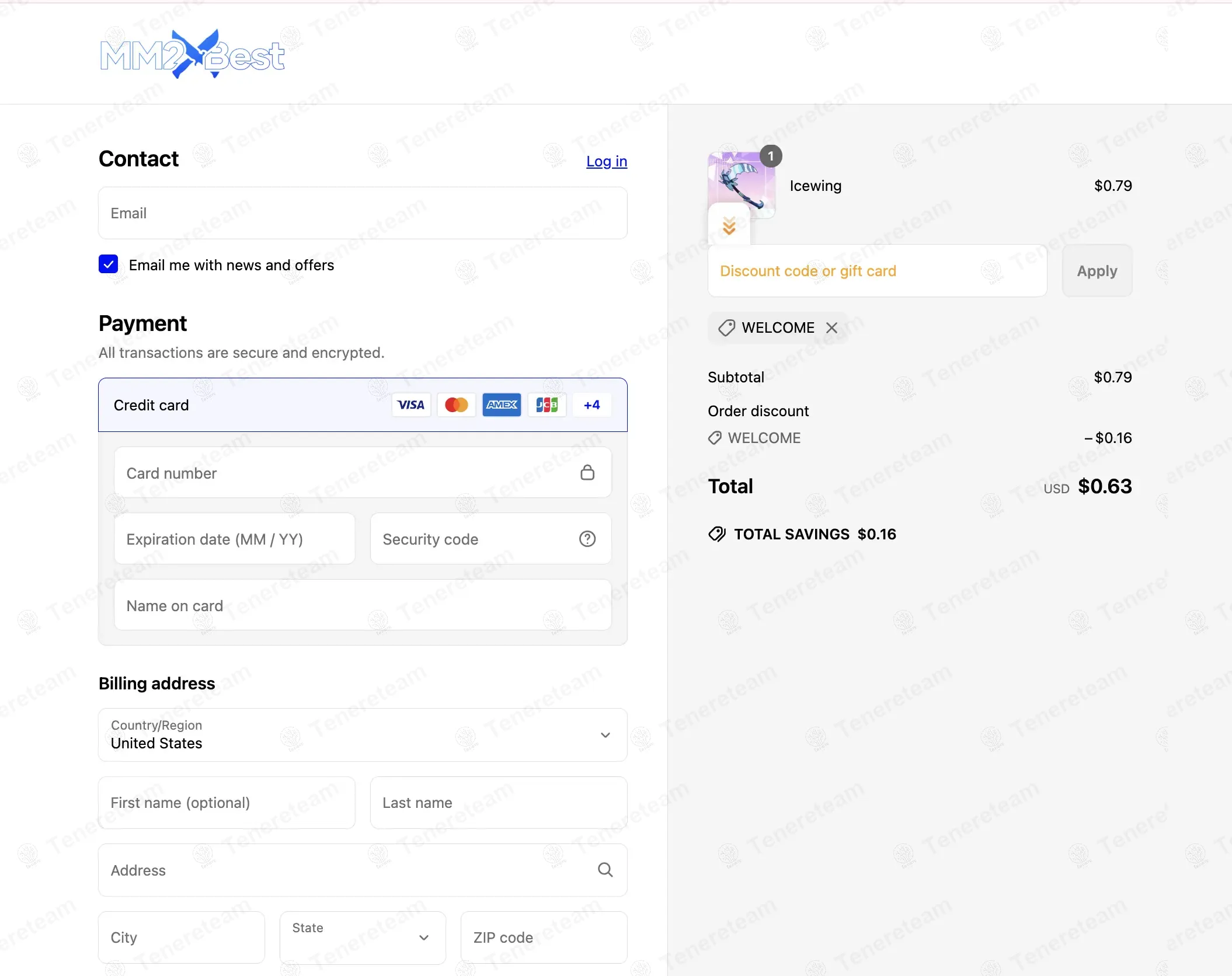Uncheck Email me with news and offers

(109, 264)
